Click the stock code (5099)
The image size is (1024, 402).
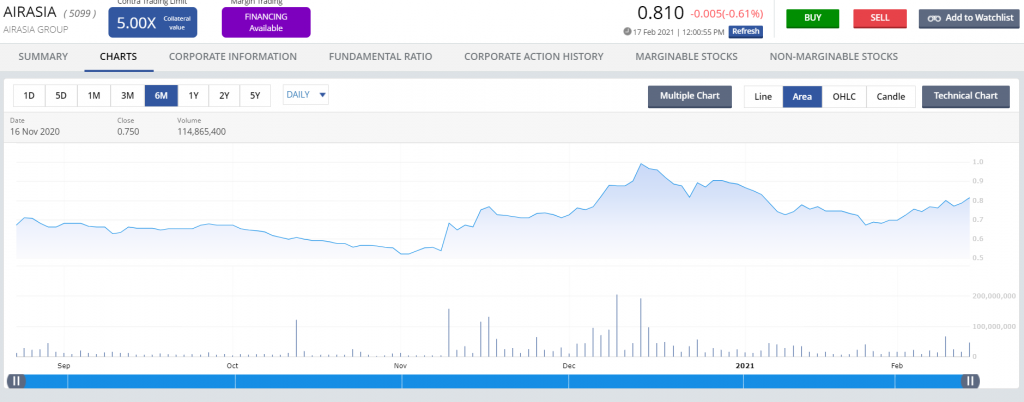tap(80, 13)
